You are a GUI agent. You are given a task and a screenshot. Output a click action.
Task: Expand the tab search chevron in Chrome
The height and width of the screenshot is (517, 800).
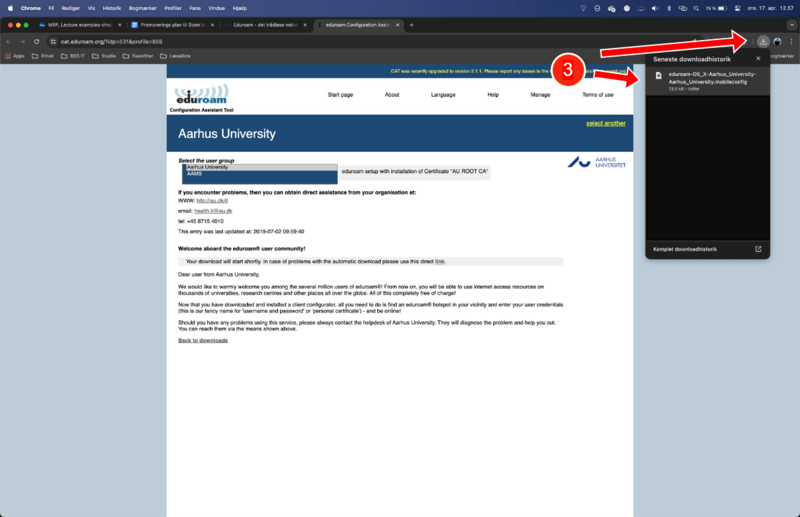tap(791, 24)
